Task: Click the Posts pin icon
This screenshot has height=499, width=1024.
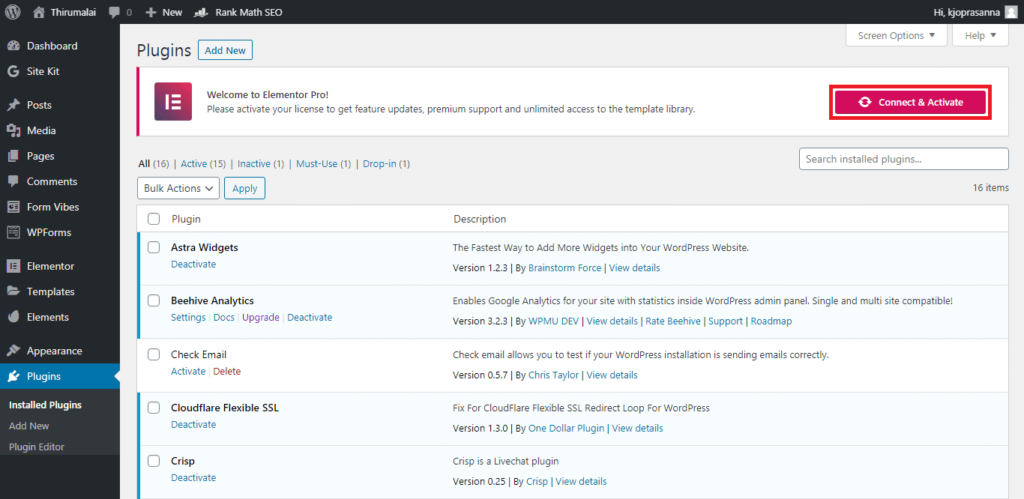Action: click(13, 105)
